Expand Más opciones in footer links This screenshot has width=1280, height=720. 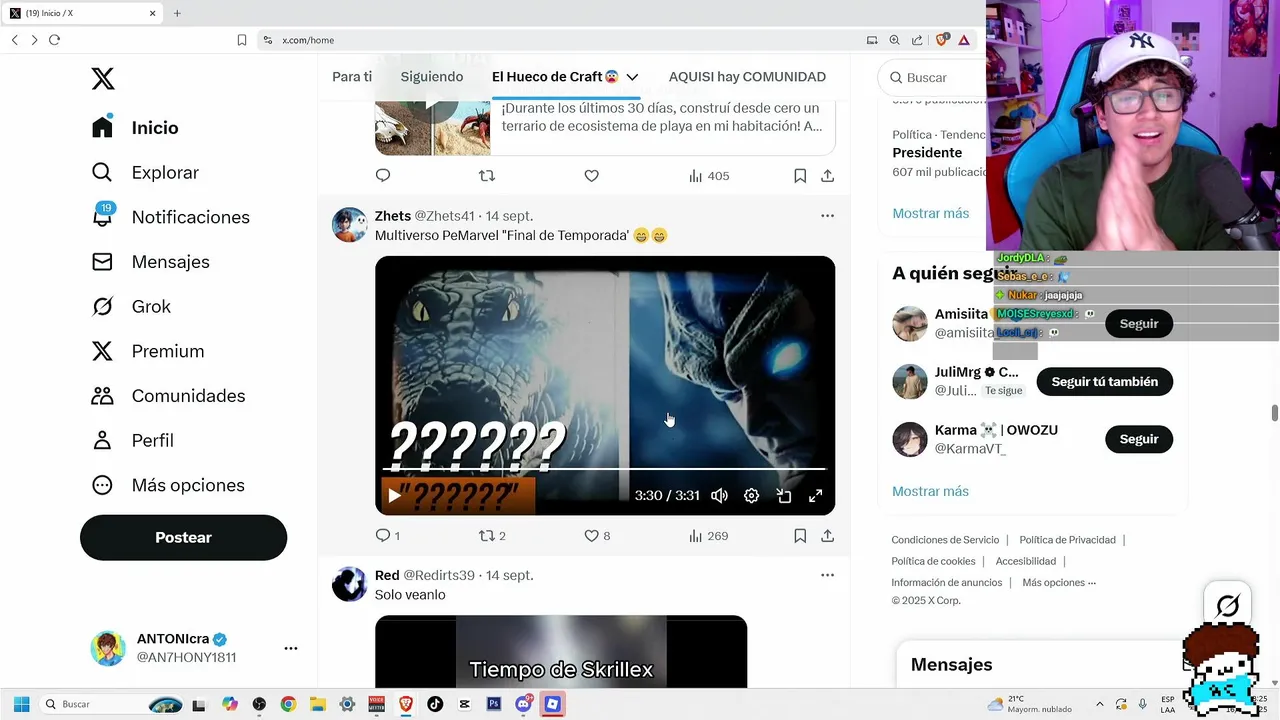pos(1059,583)
